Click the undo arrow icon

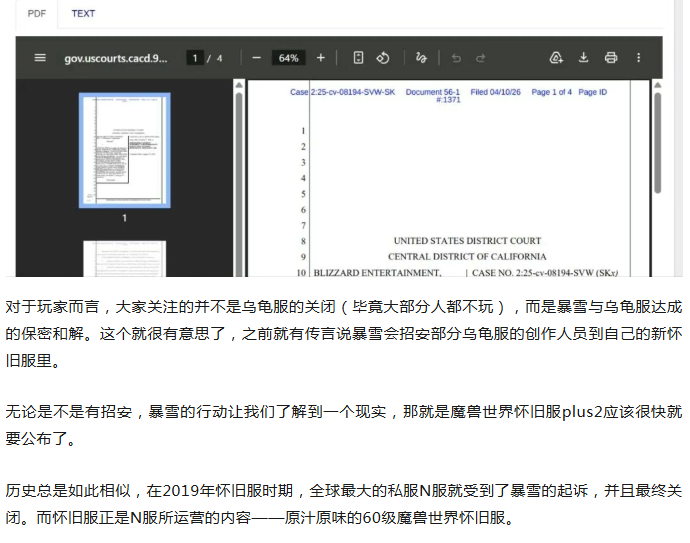(457, 58)
